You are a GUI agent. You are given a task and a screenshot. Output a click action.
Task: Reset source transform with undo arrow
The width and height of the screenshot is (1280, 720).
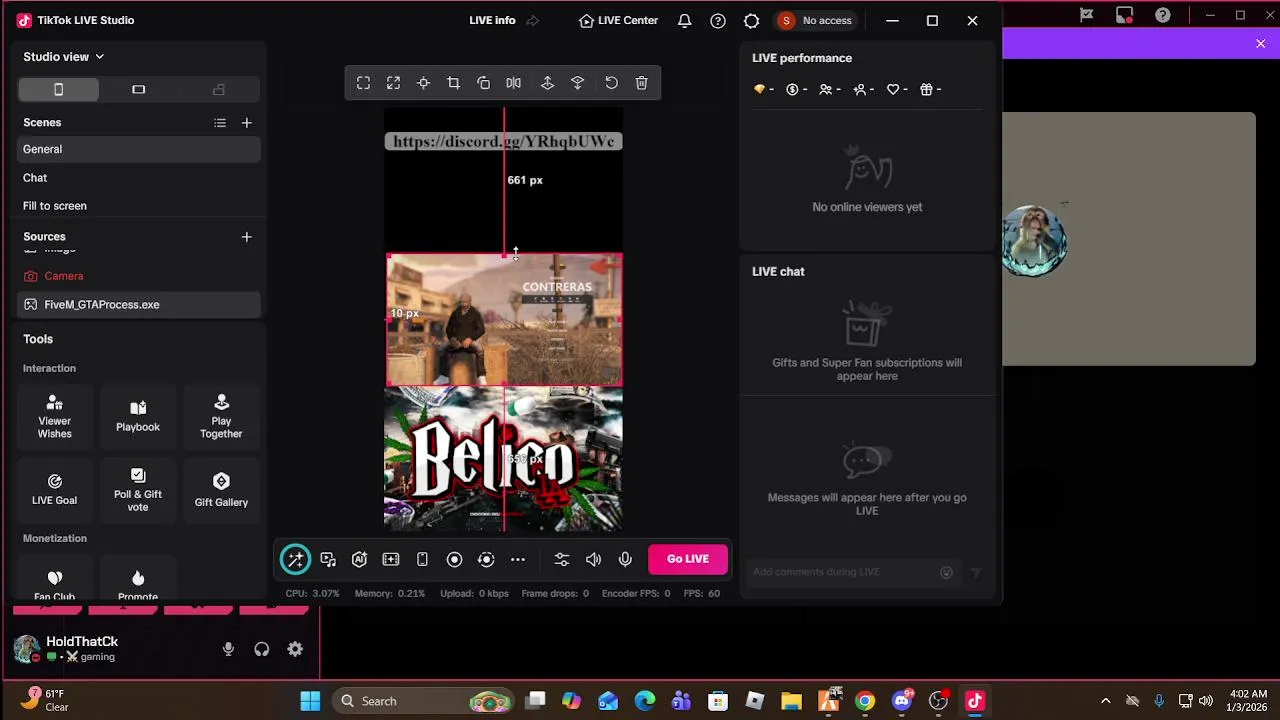tap(612, 83)
